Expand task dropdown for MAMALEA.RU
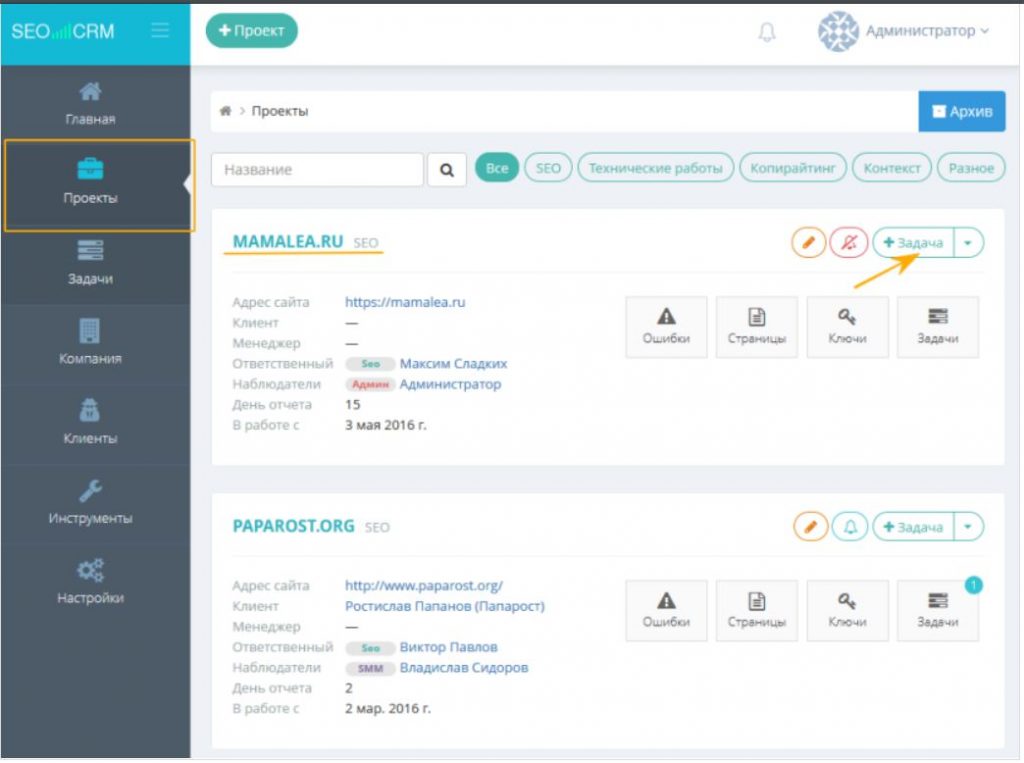Viewport: 1024px width, 763px height. click(968, 242)
